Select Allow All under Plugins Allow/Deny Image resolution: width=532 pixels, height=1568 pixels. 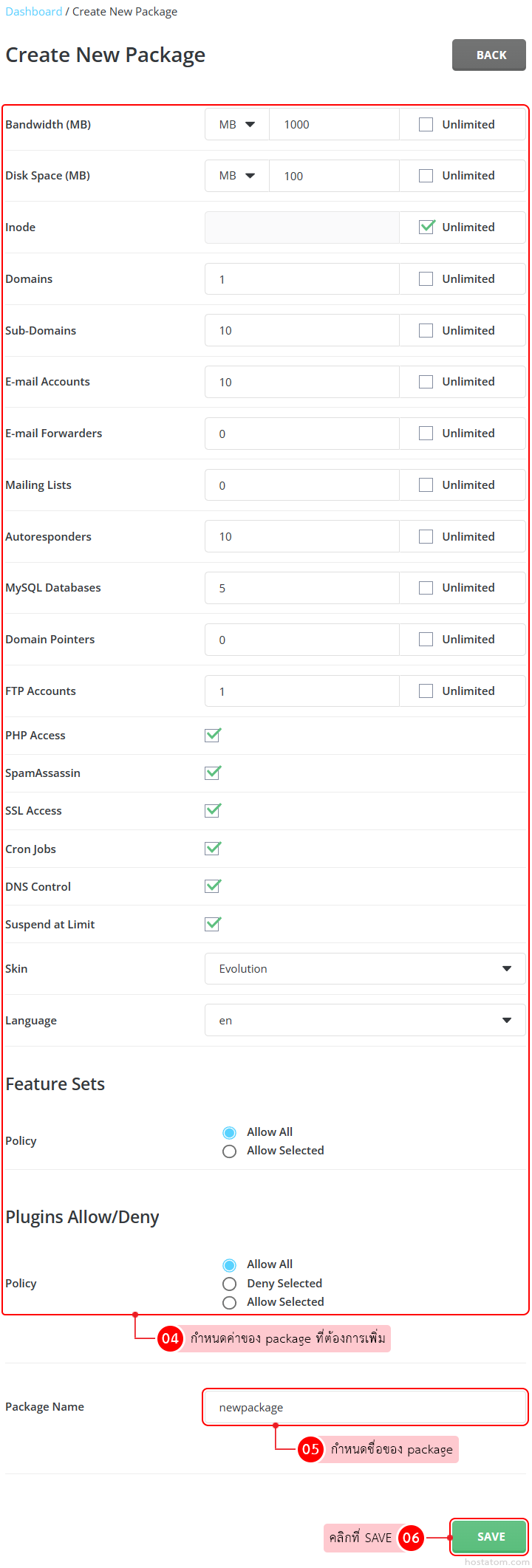230,1265
